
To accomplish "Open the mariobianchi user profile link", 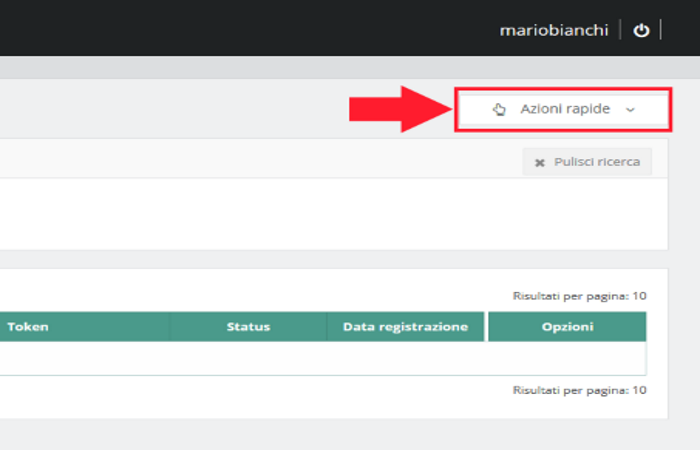I will (554, 30).
